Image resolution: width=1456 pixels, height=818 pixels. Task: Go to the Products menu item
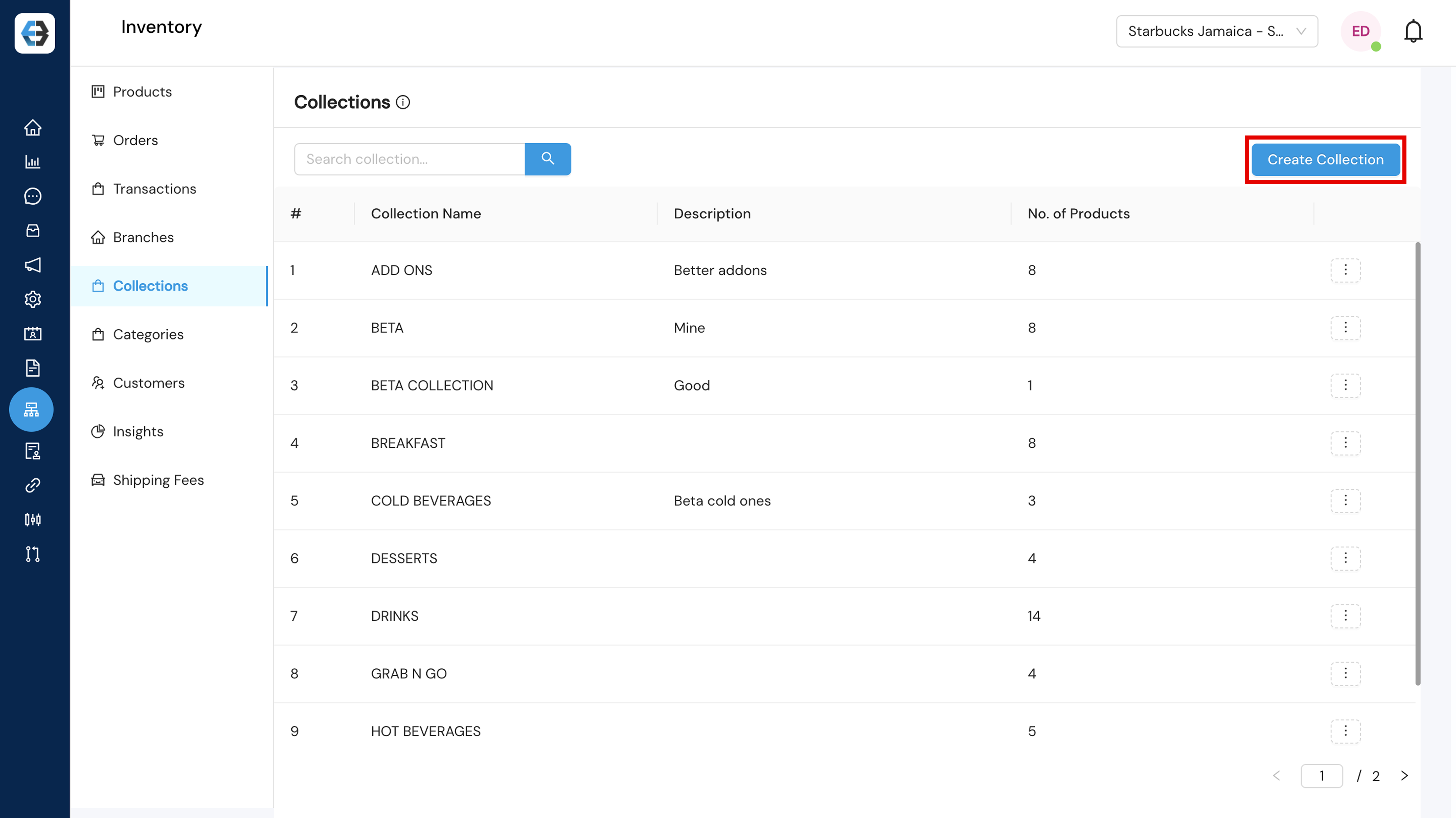pos(142,92)
